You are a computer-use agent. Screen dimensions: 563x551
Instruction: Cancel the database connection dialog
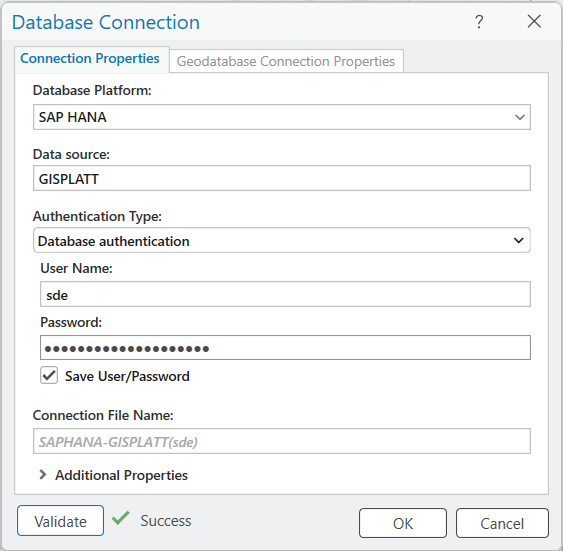click(x=502, y=523)
